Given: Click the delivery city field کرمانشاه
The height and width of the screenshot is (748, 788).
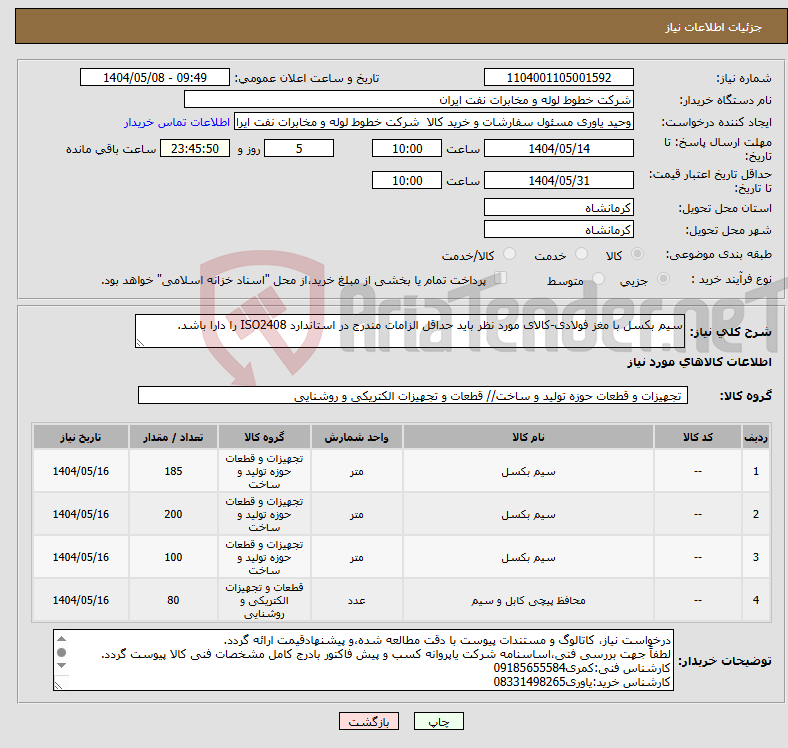Looking at the screenshot, I should pyautogui.click(x=559, y=229).
